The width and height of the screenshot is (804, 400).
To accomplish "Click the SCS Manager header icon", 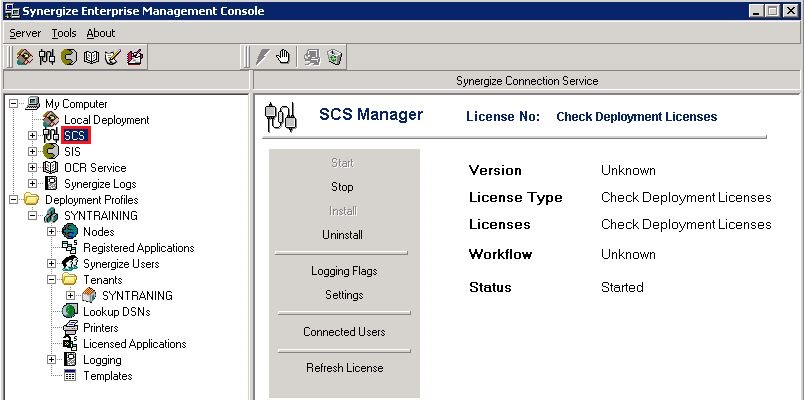I will tap(280, 117).
